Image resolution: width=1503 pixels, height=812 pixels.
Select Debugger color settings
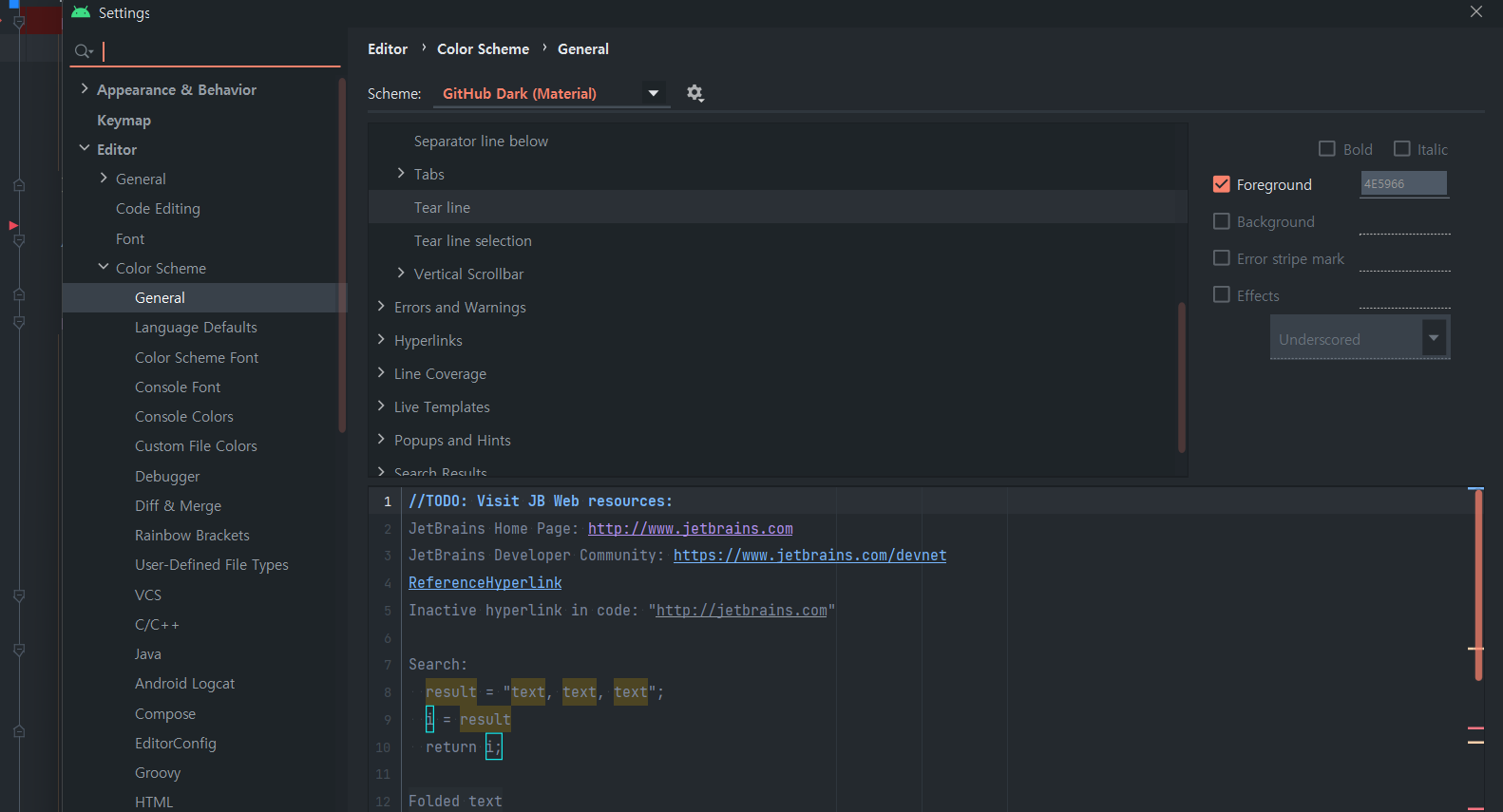click(167, 476)
